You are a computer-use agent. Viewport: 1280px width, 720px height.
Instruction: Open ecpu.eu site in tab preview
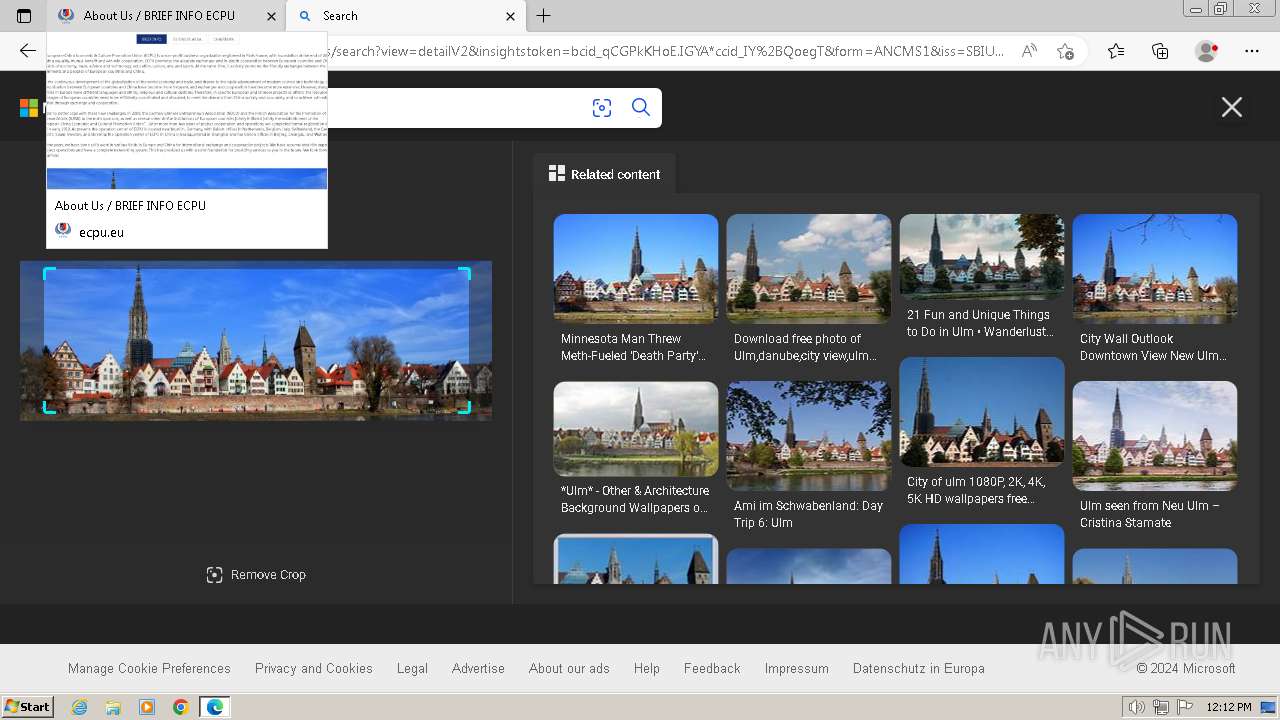[x=101, y=232]
